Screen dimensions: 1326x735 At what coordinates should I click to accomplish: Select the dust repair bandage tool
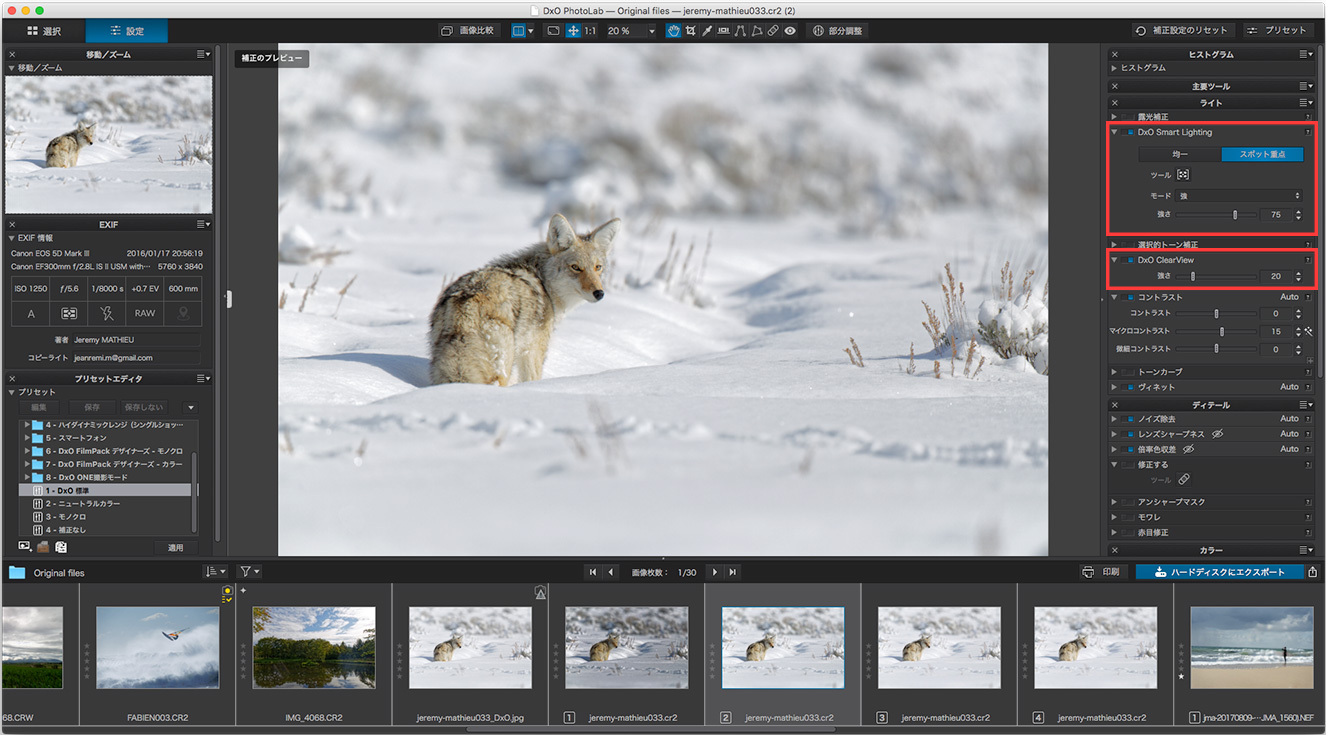(773, 31)
